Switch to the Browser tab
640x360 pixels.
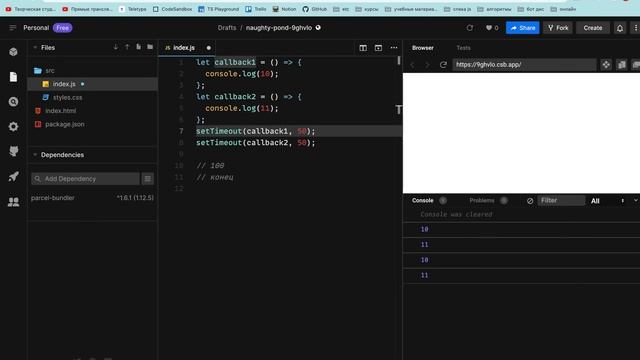point(422,48)
